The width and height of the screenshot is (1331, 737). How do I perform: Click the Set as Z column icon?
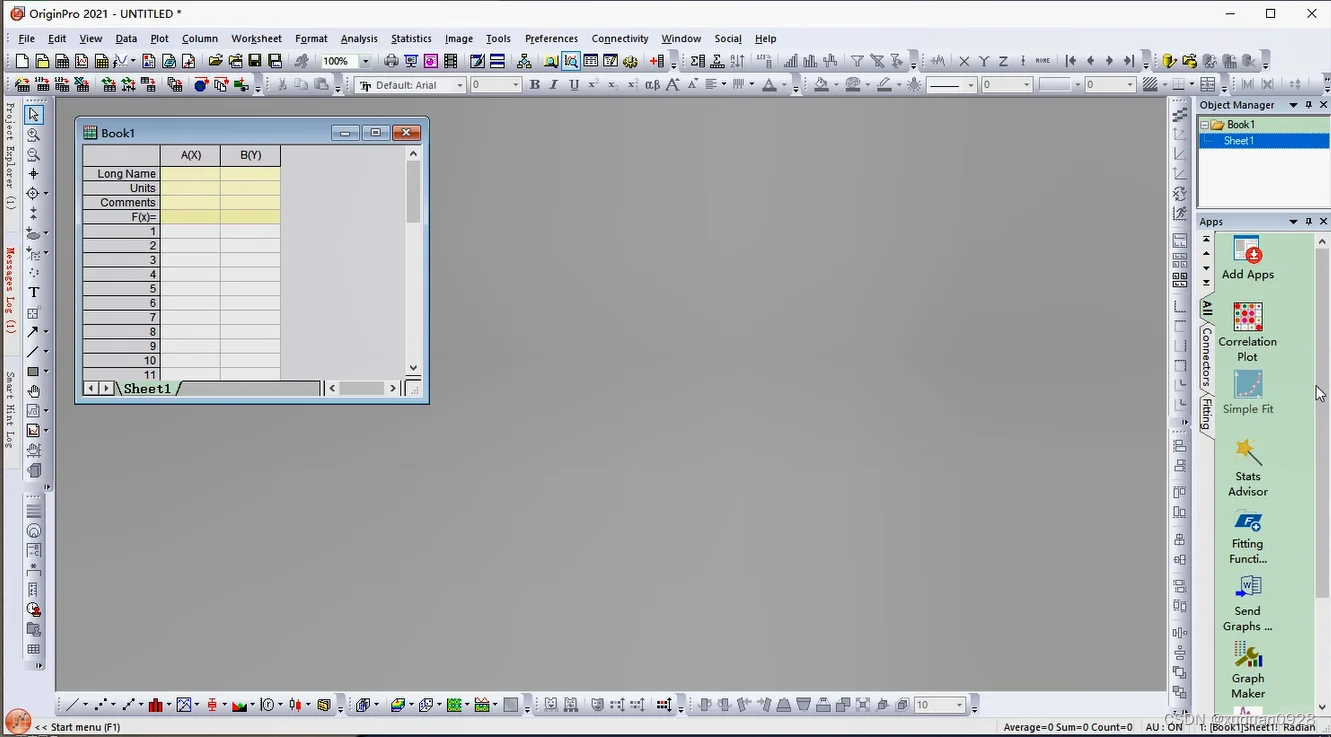[x=1003, y=62]
